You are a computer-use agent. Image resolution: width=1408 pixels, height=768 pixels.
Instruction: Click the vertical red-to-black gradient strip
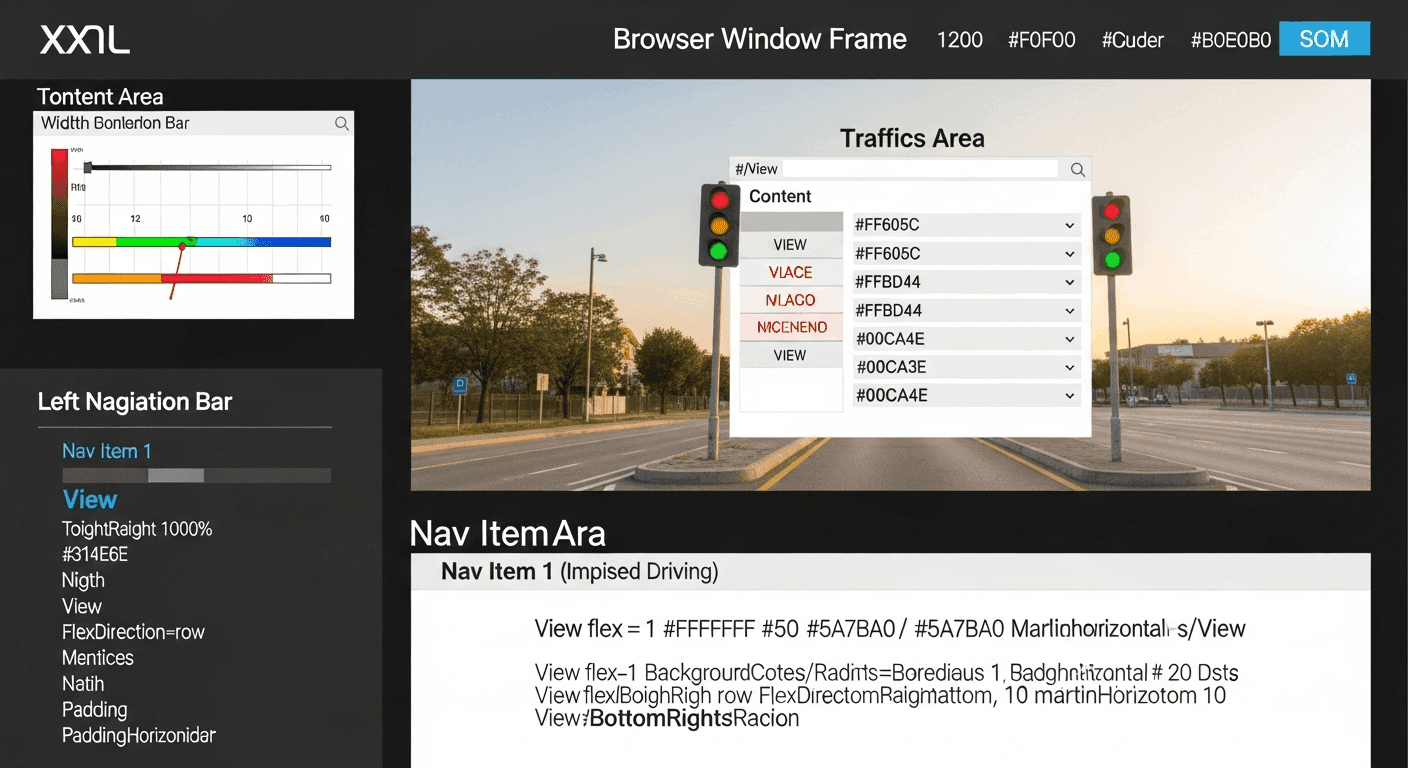pos(59,205)
